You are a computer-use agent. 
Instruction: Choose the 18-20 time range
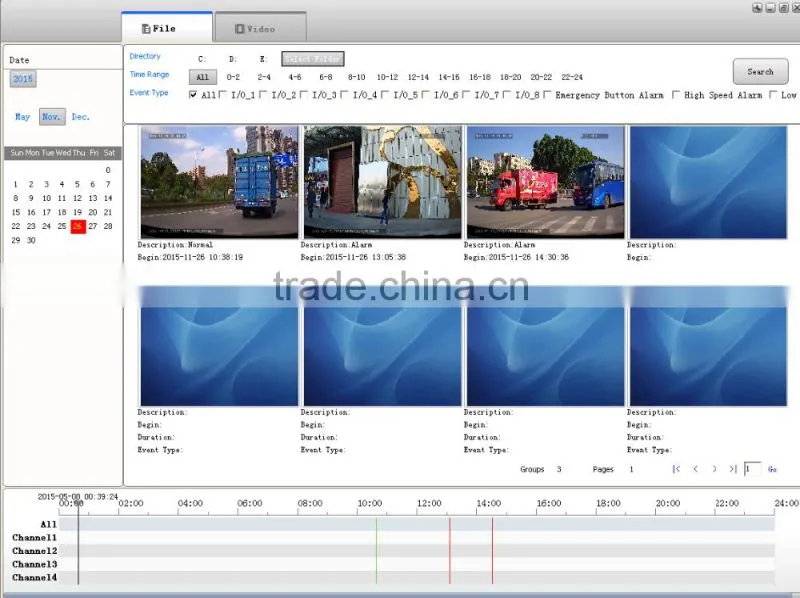pos(511,77)
